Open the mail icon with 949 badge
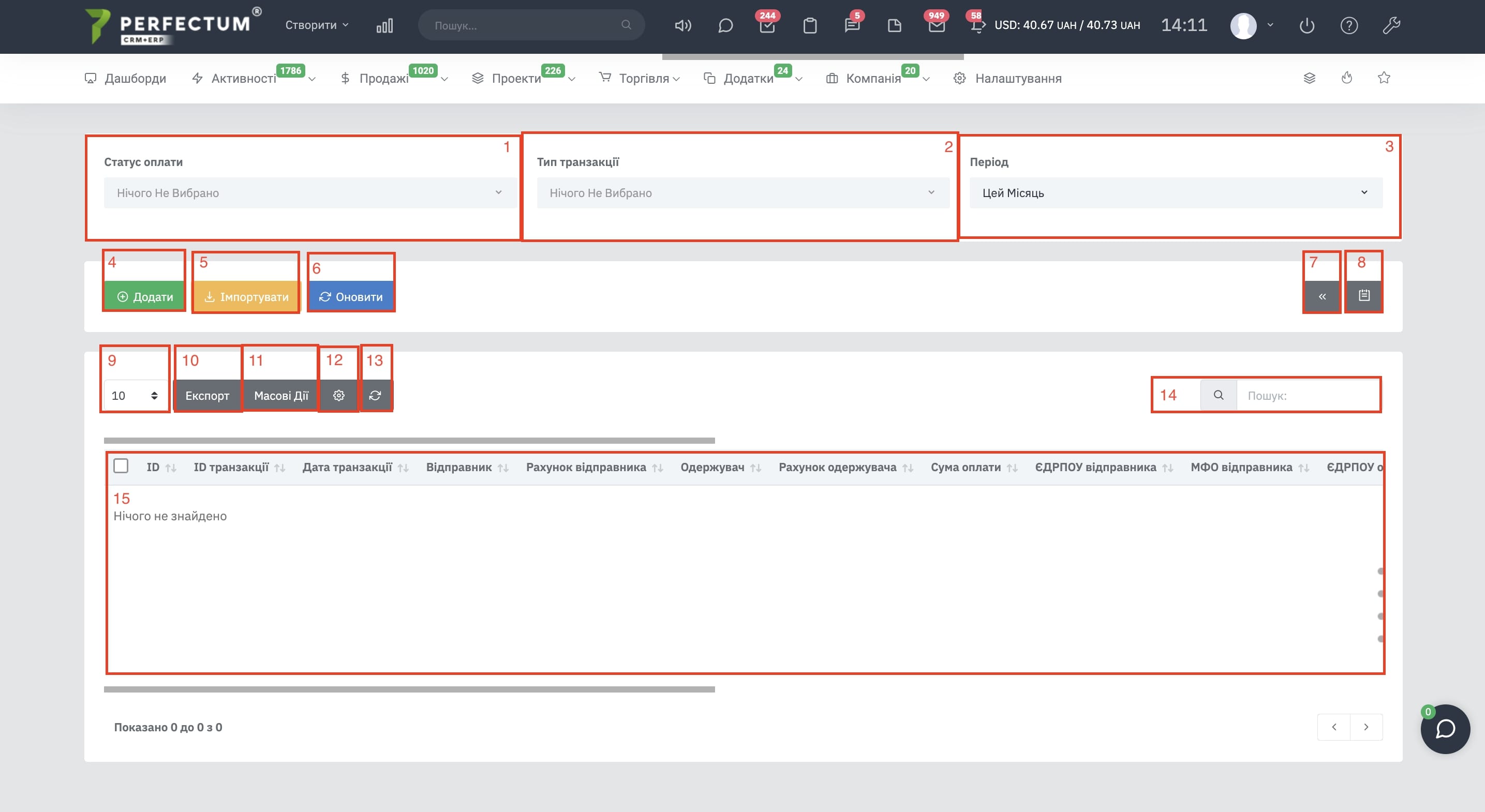 click(x=936, y=25)
